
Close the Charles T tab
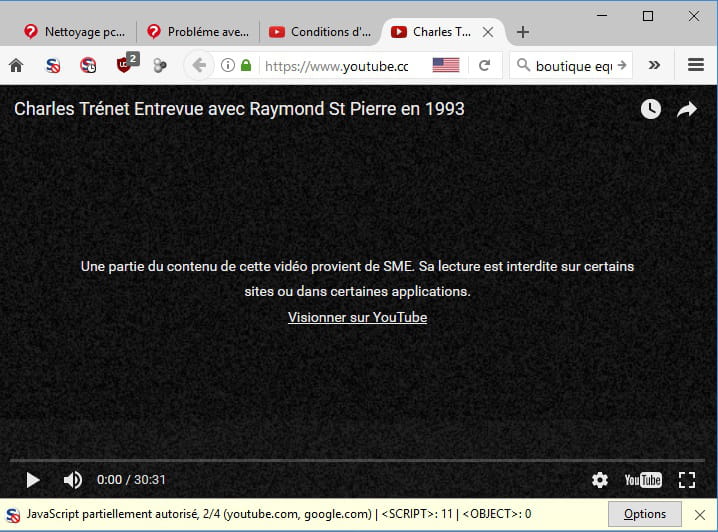pyautogui.click(x=488, y=32)
